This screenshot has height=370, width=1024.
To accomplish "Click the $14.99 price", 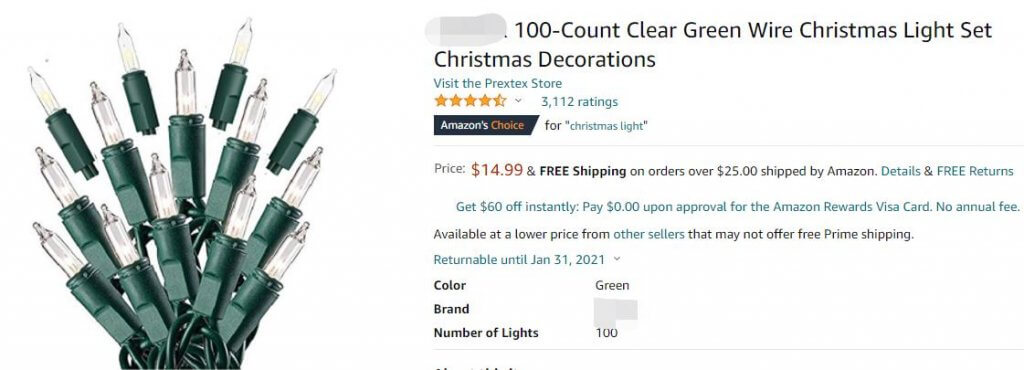I will pyautogui.click(x=497, y=170).
